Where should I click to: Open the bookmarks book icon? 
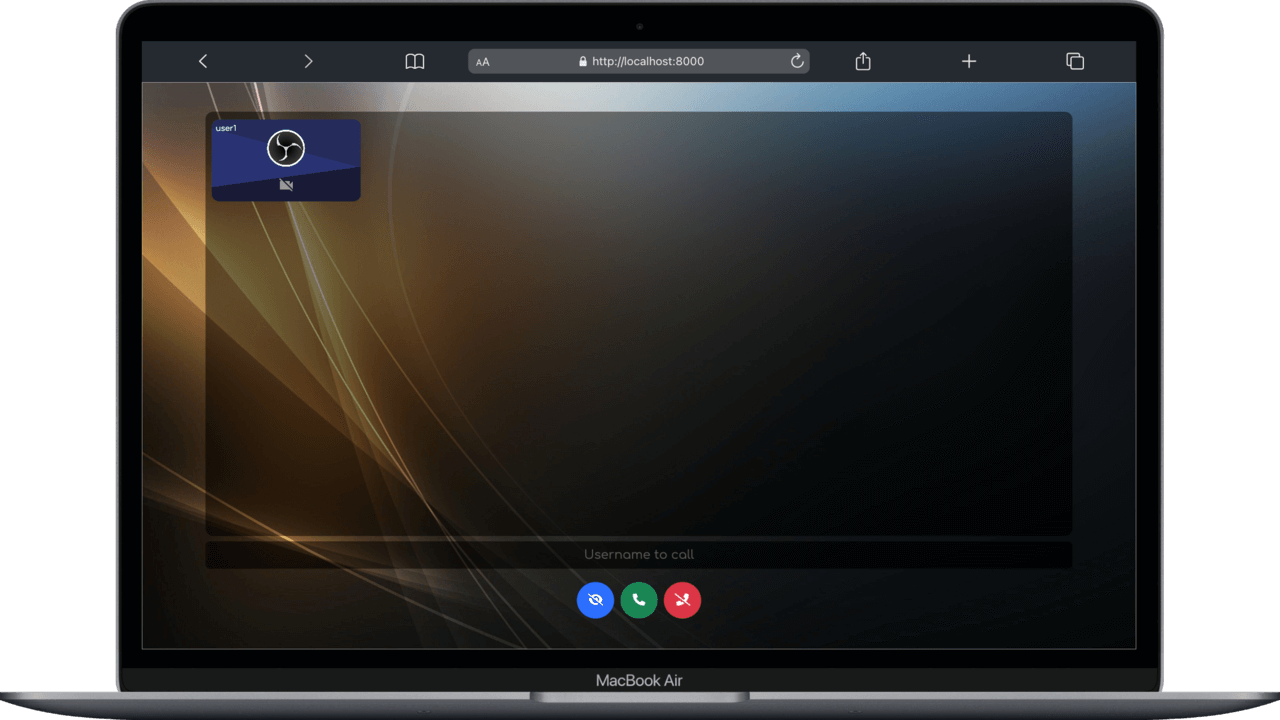tap(415, 62)
